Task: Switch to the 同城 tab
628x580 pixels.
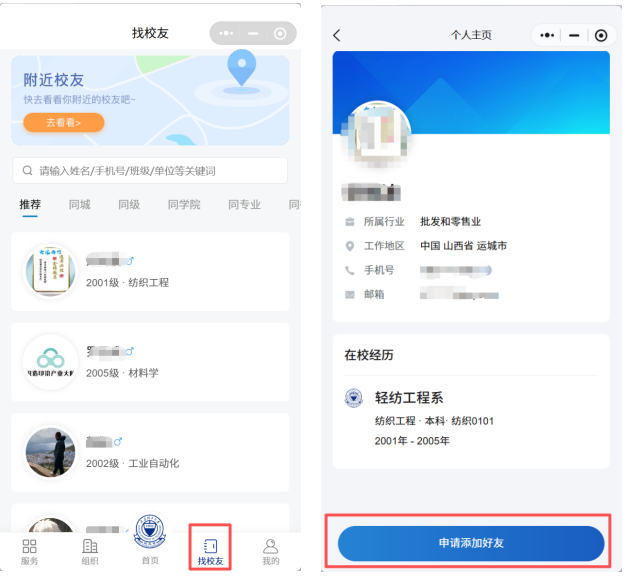Action: [x=80, y=205]
